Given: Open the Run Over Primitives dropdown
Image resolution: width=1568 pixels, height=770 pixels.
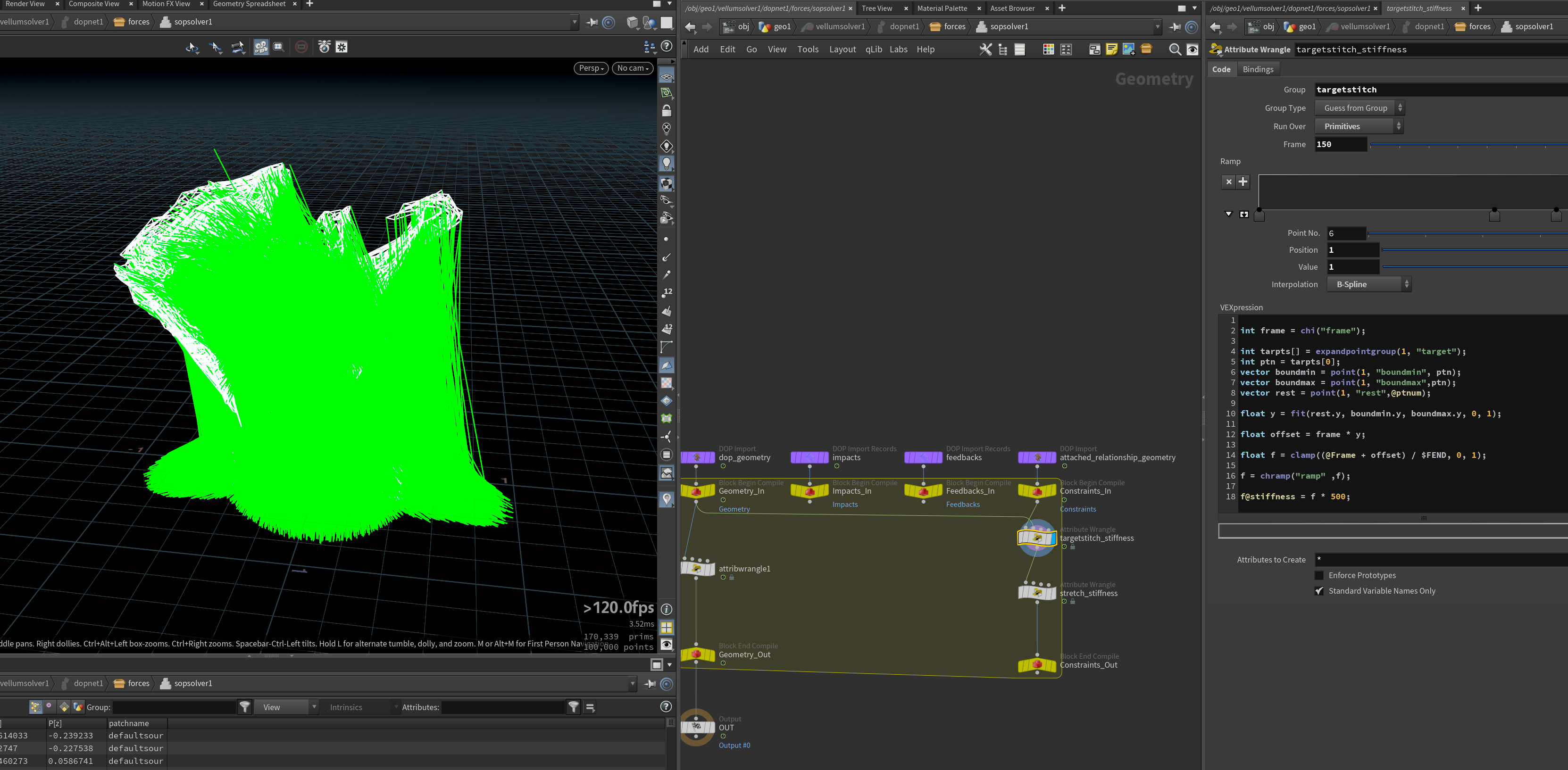Looking at the screenshot, I should point(1359,126).
